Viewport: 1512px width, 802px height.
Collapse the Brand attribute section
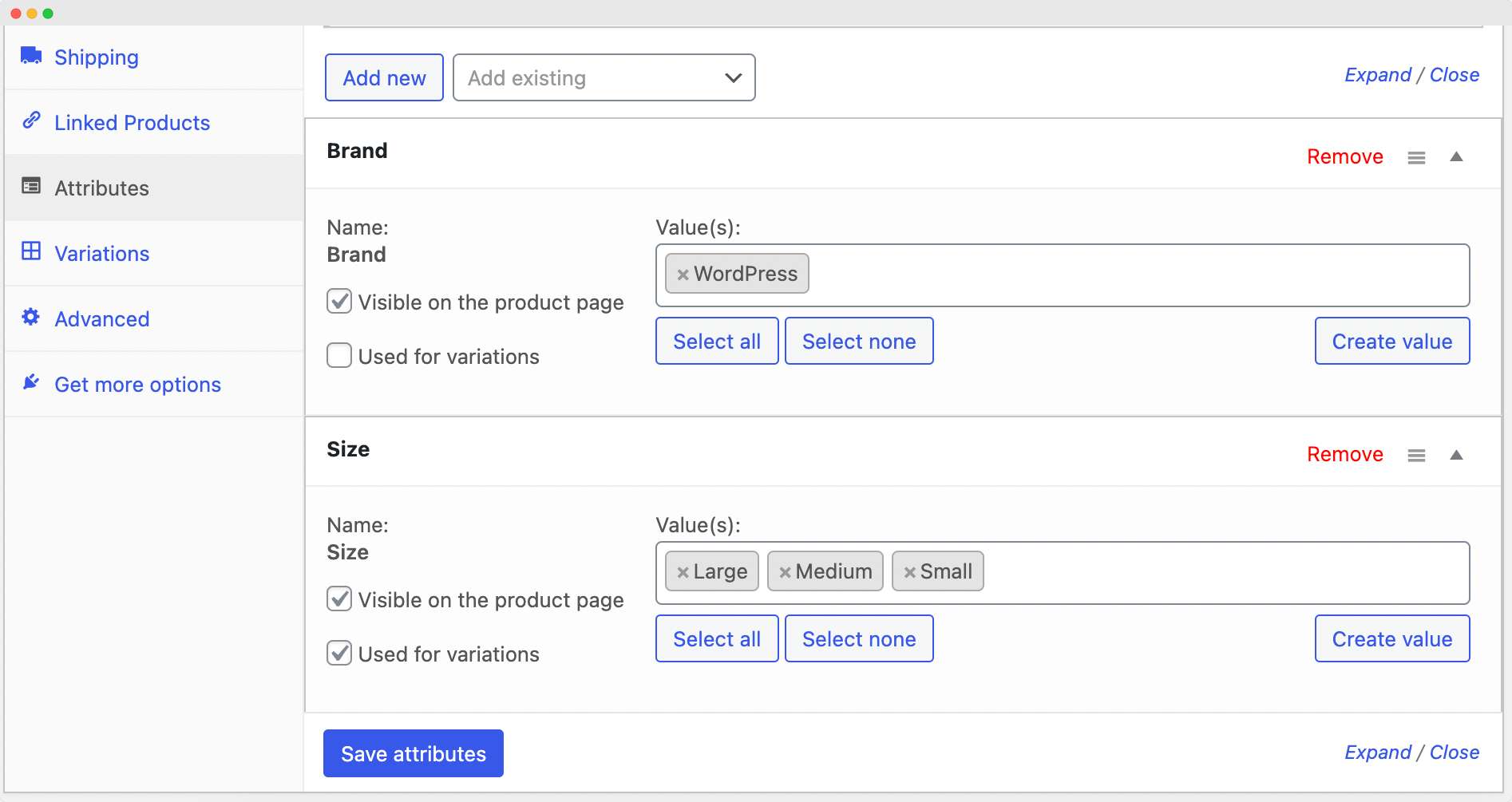(1458, 156)
